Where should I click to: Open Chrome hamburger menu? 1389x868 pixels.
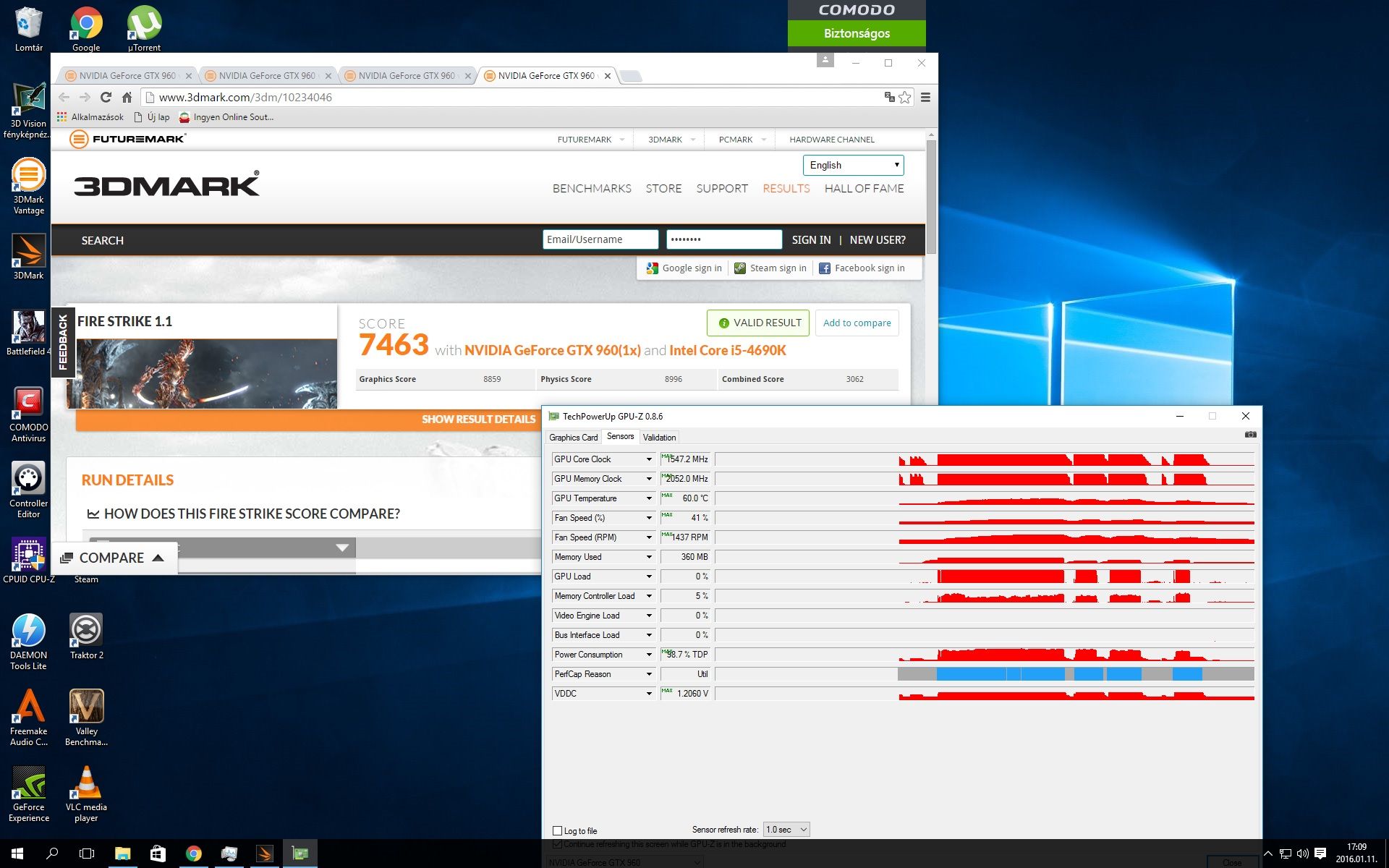(x=925, y=97)
